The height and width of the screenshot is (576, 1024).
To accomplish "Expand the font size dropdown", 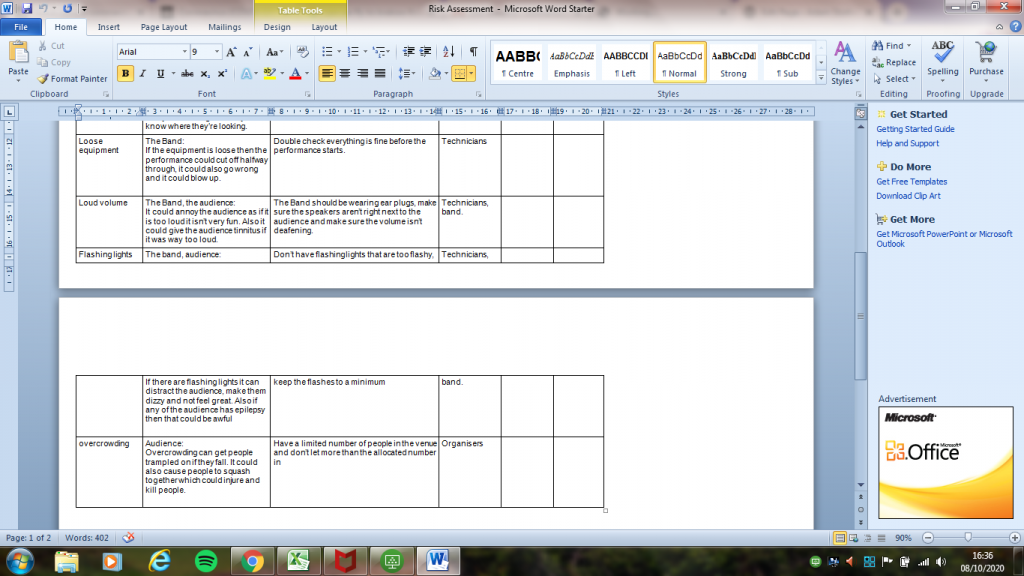I will pyautogui.click(x=215, y=52).
